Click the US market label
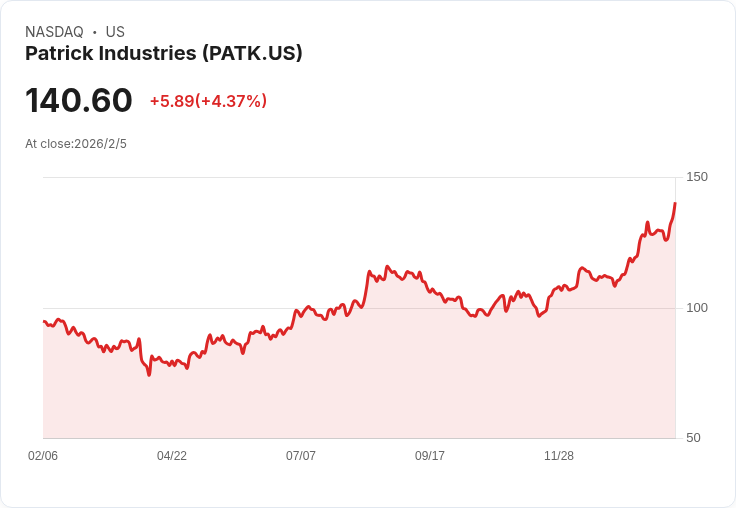Image resolution: width=736 pixels, height=508 pixels. tap(115, 32)
